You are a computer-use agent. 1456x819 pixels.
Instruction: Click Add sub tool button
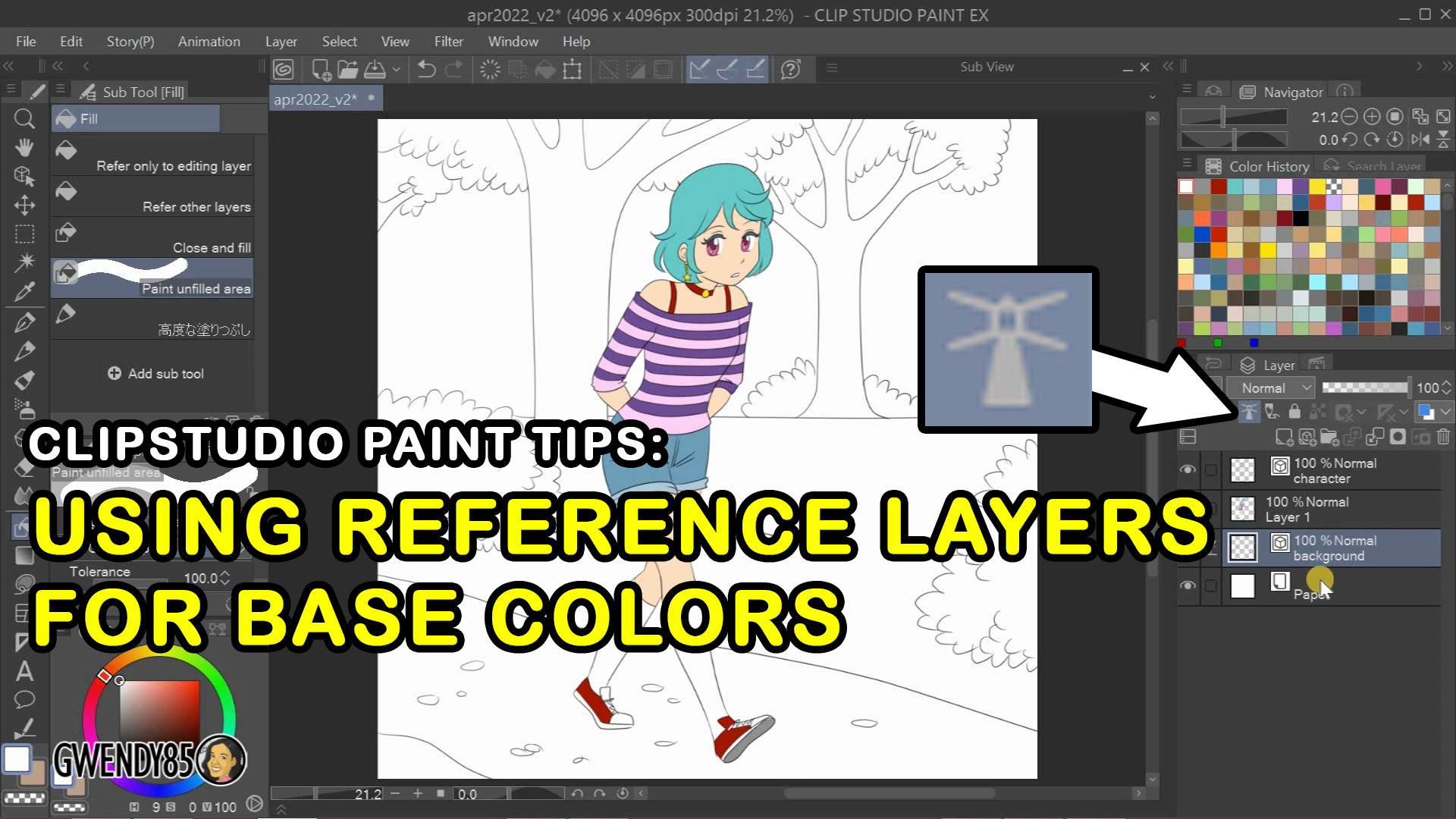[x=155, y=374]
